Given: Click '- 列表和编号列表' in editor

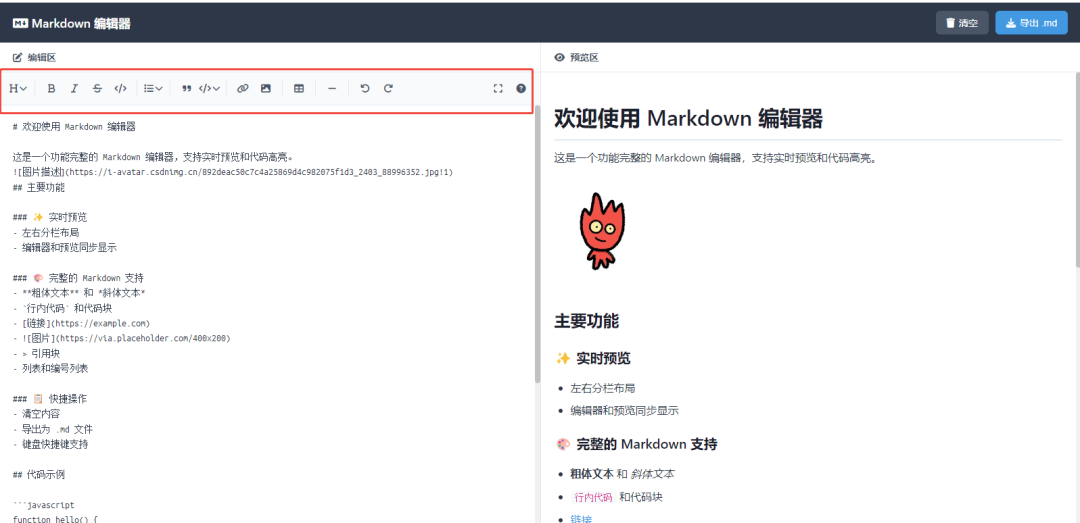Looking at the screenshot, I should point(50,369).
